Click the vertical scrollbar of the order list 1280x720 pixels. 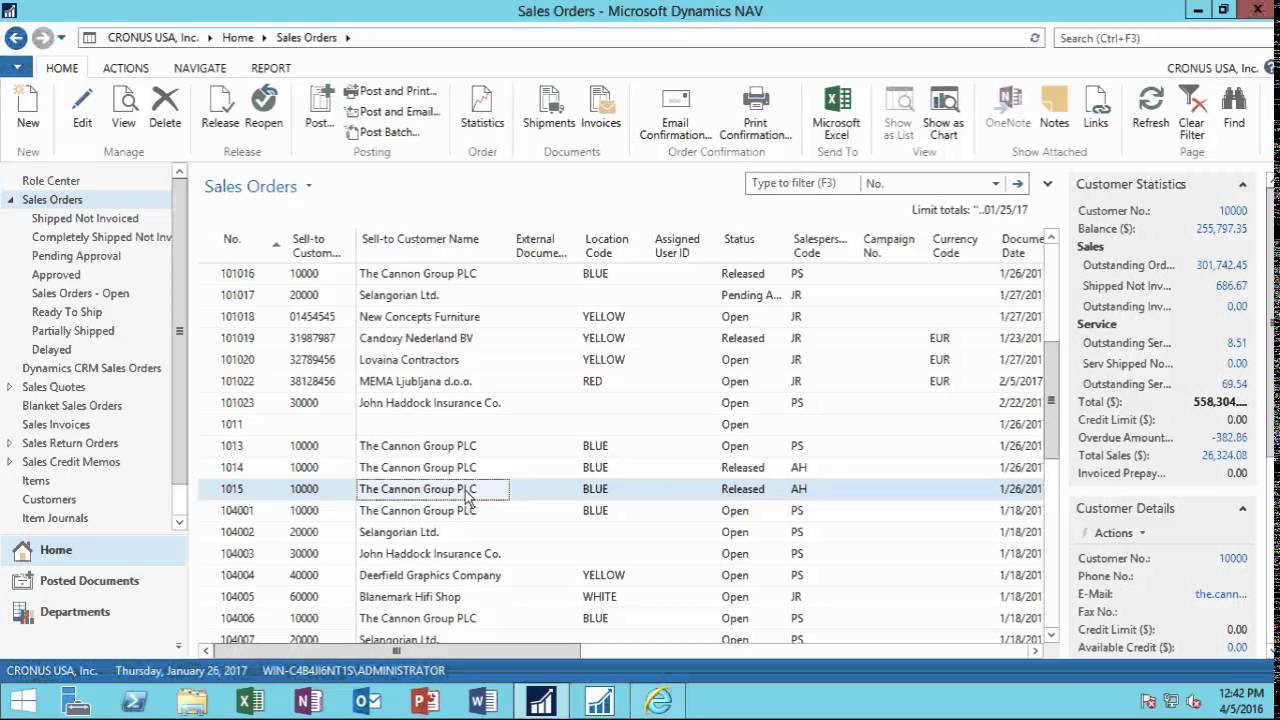1050,400
